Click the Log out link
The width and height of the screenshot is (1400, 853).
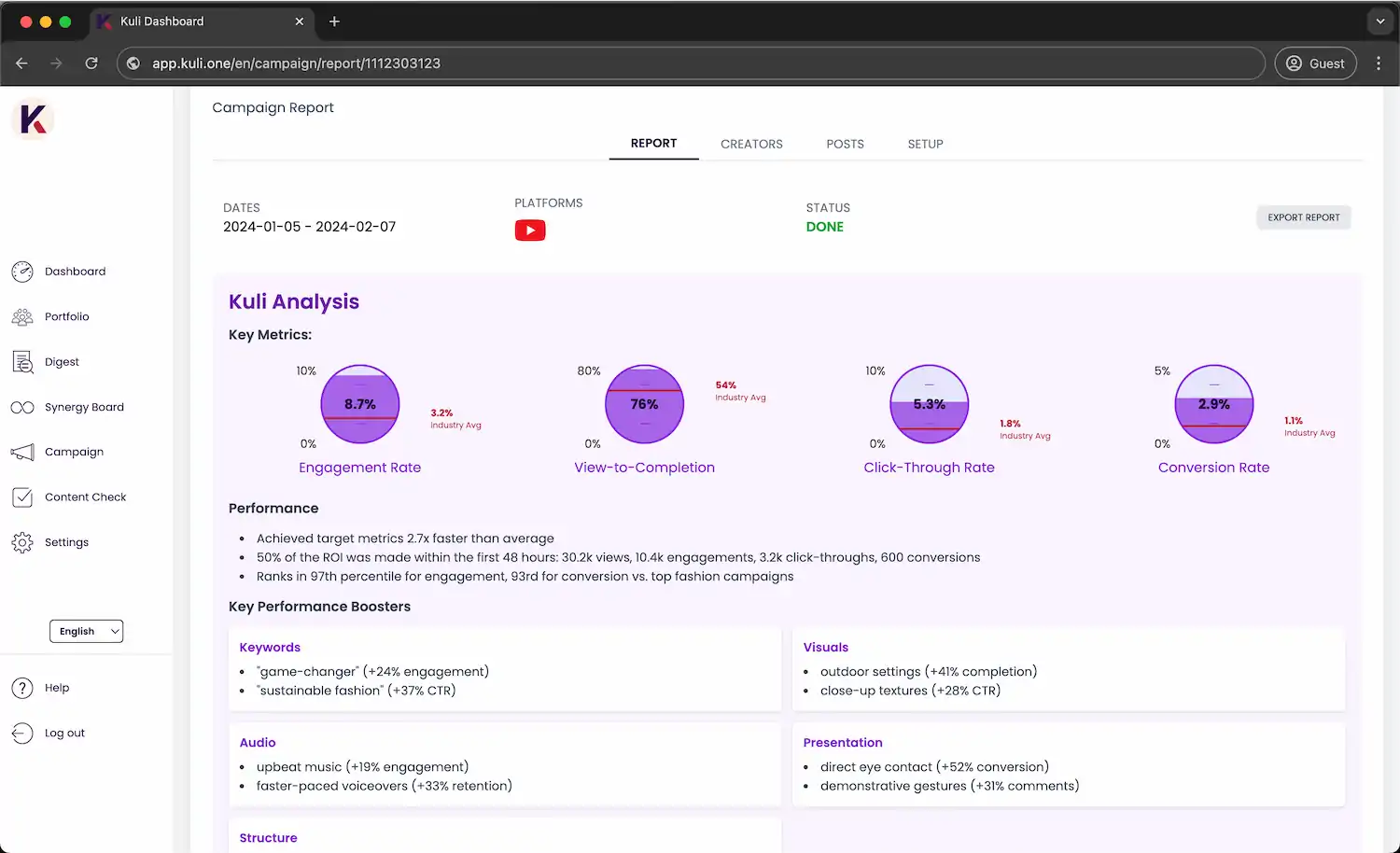pos(64,733)
